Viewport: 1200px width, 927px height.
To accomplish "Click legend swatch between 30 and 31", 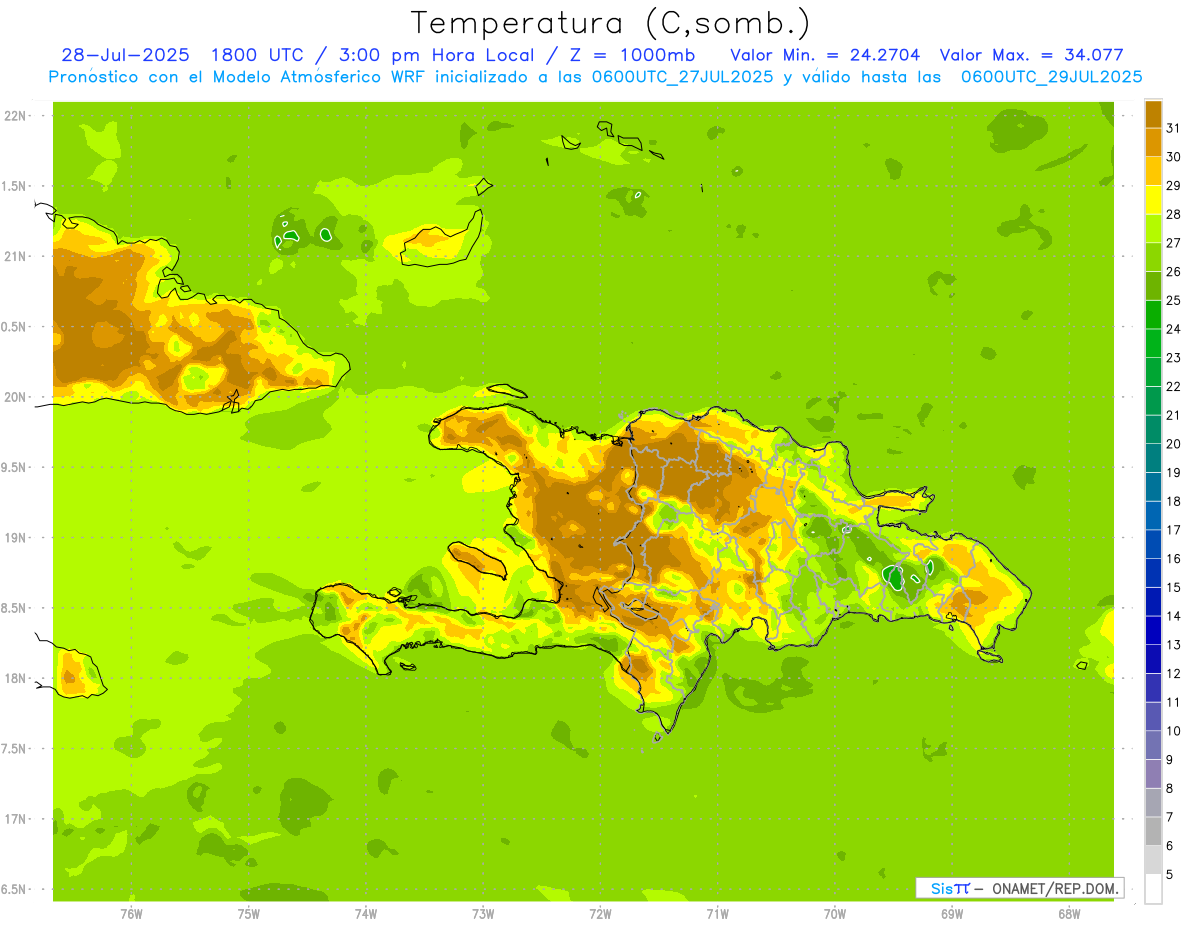I will tap(1153, 142).
